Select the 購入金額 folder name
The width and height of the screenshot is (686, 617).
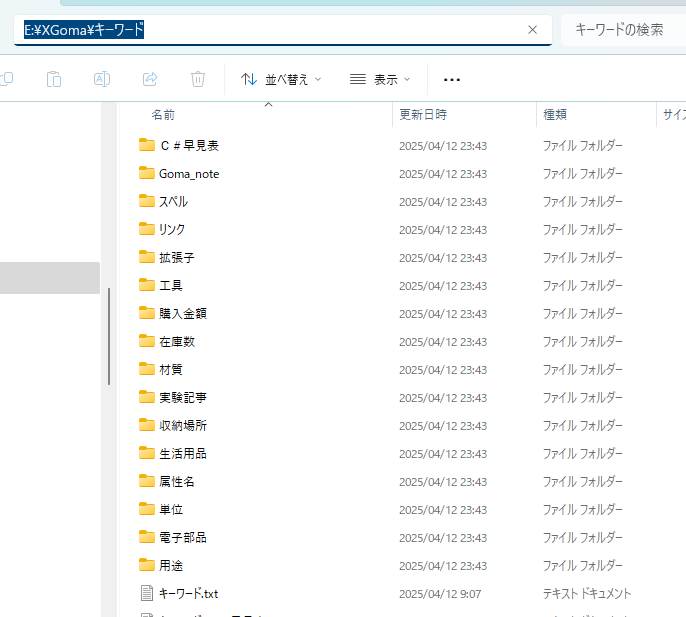click(183, 314)
